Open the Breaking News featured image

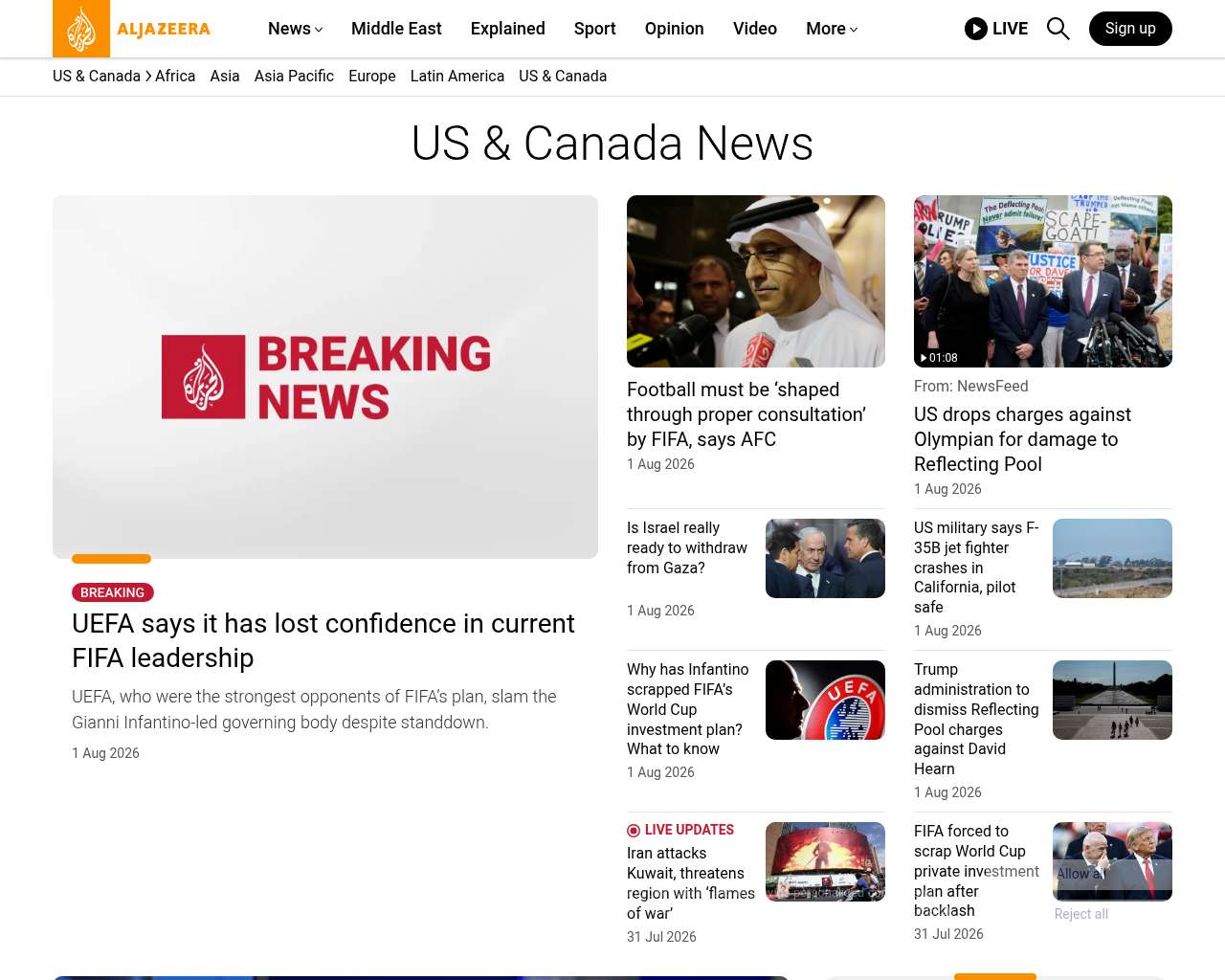(x=325, y=377)
